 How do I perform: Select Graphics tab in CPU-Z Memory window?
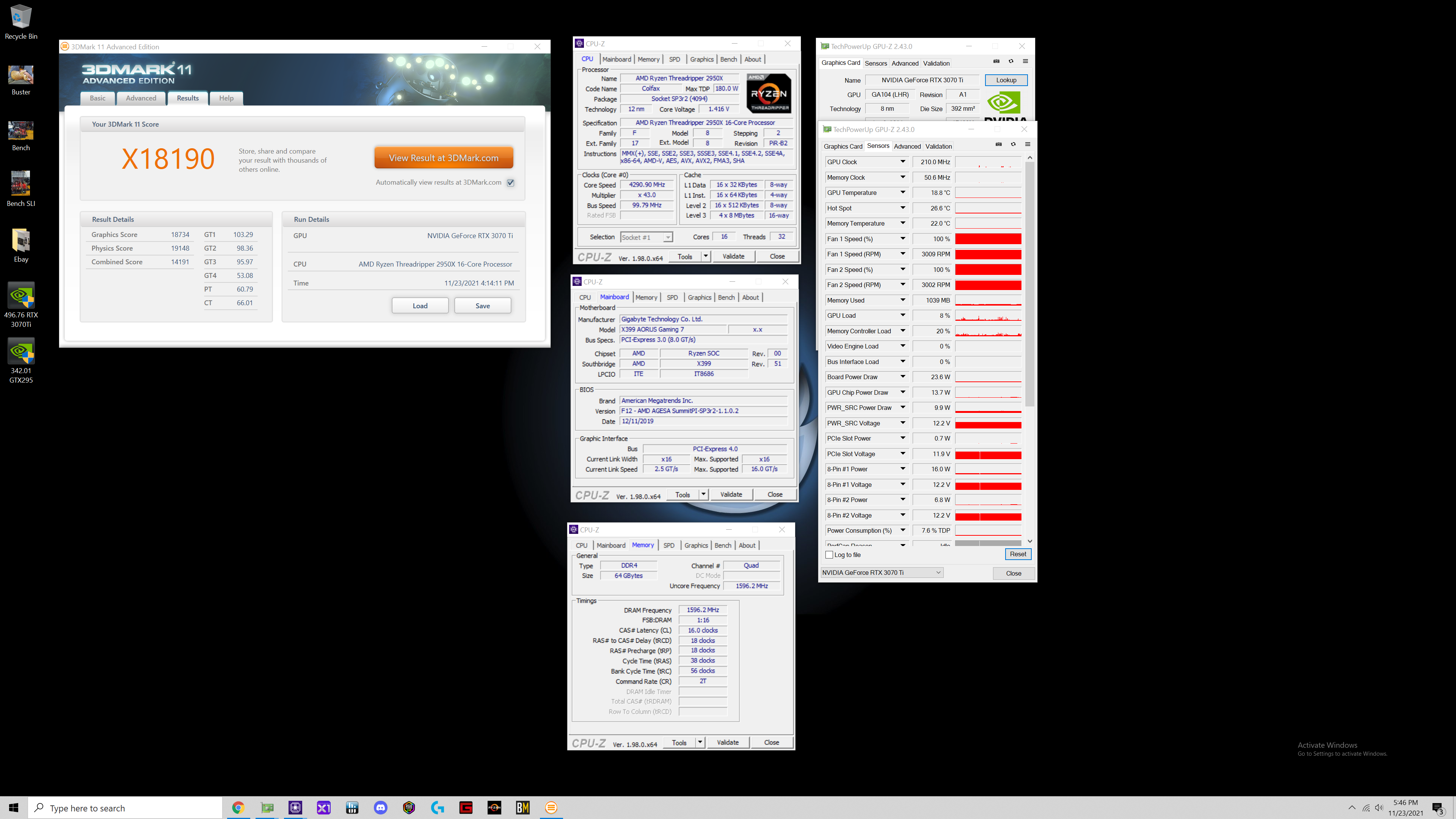coord(696,546)
